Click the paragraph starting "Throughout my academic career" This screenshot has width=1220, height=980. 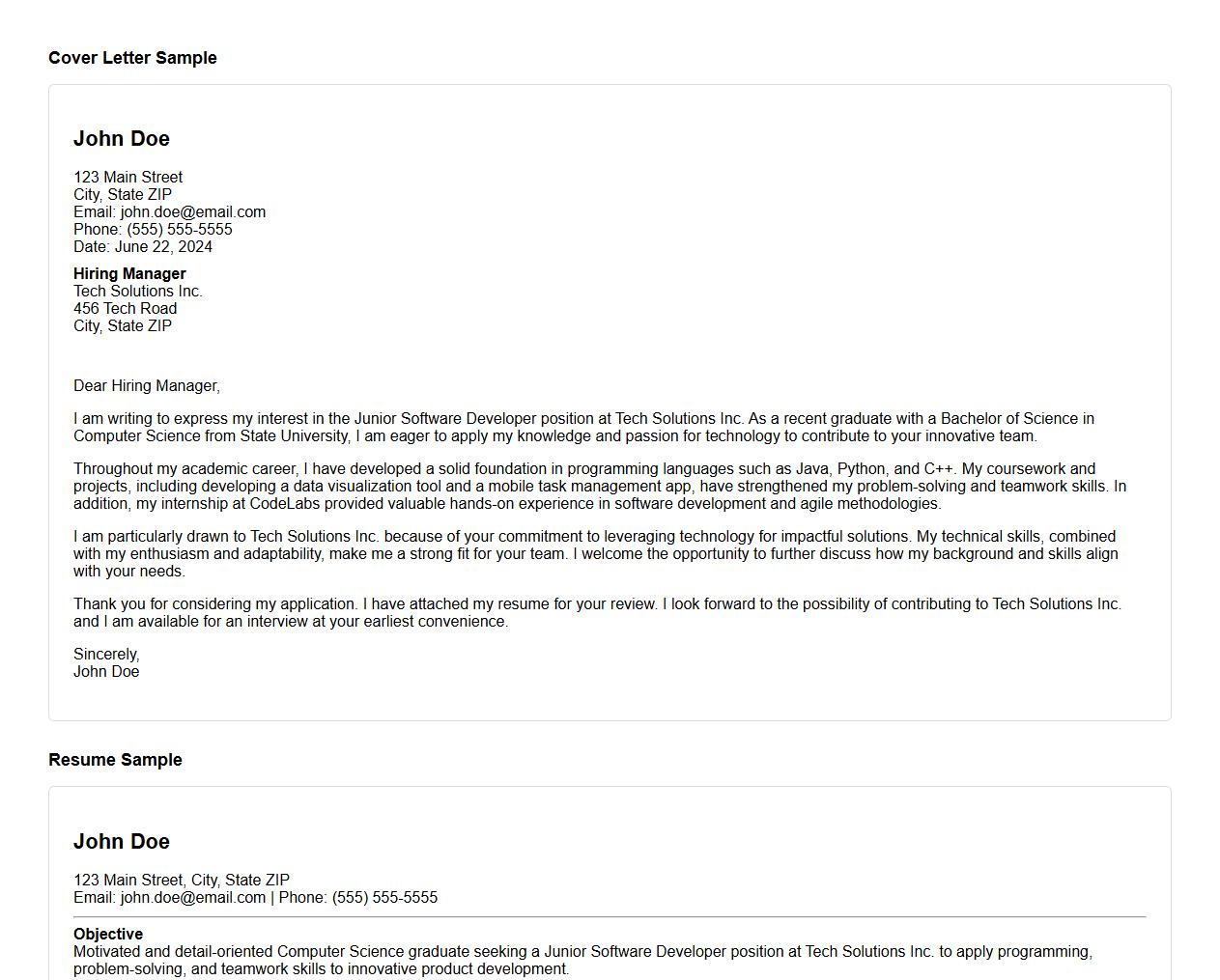(599, 487)
